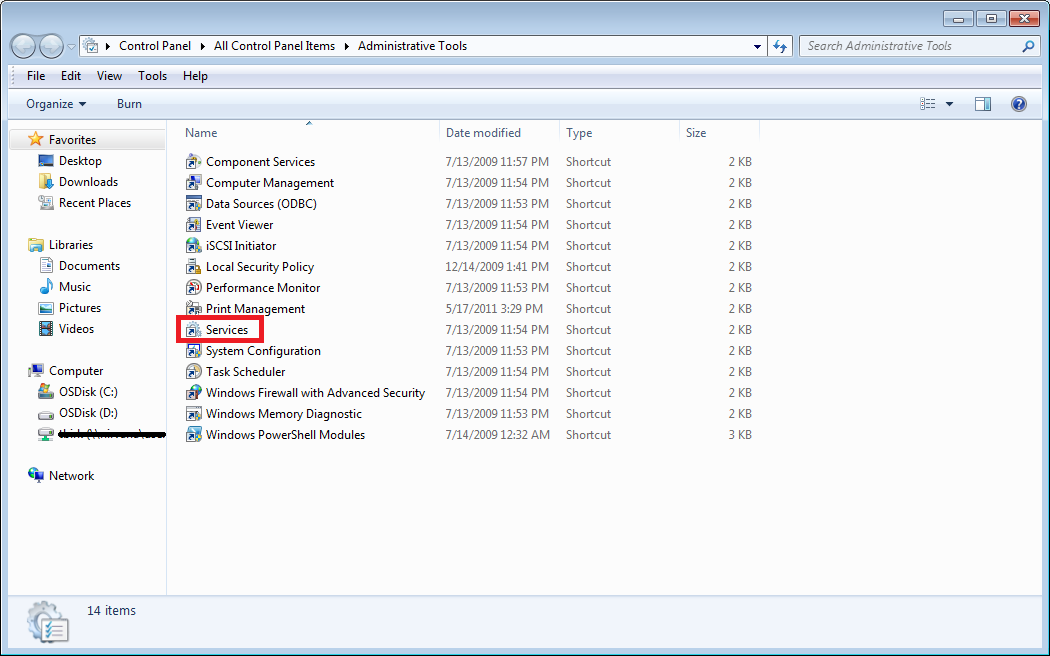This screenshot has height=656, width=1050.
Task: Click the All Control Panel Items breadcrumb
Action: [275, 46]
